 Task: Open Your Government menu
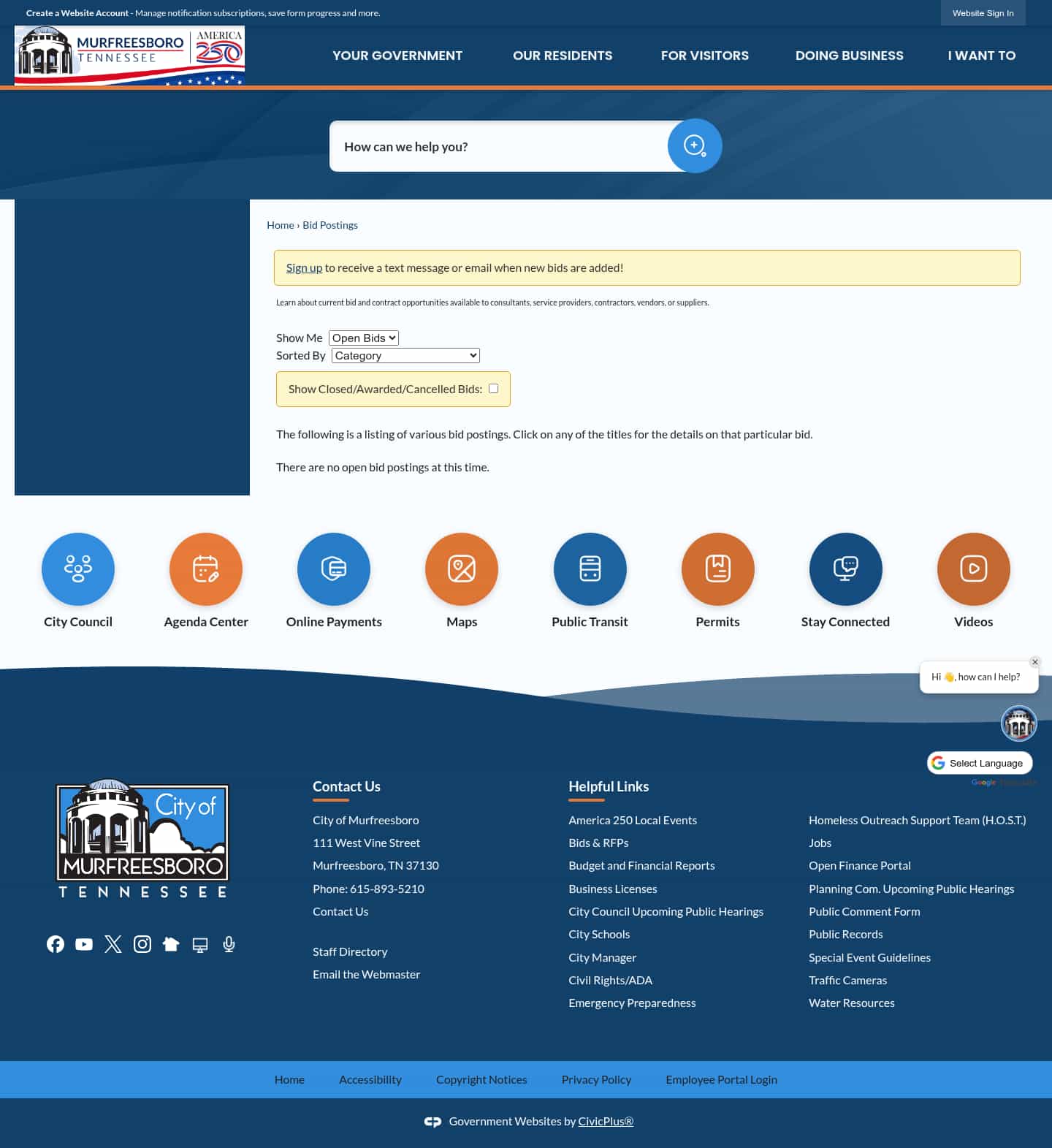397,56
